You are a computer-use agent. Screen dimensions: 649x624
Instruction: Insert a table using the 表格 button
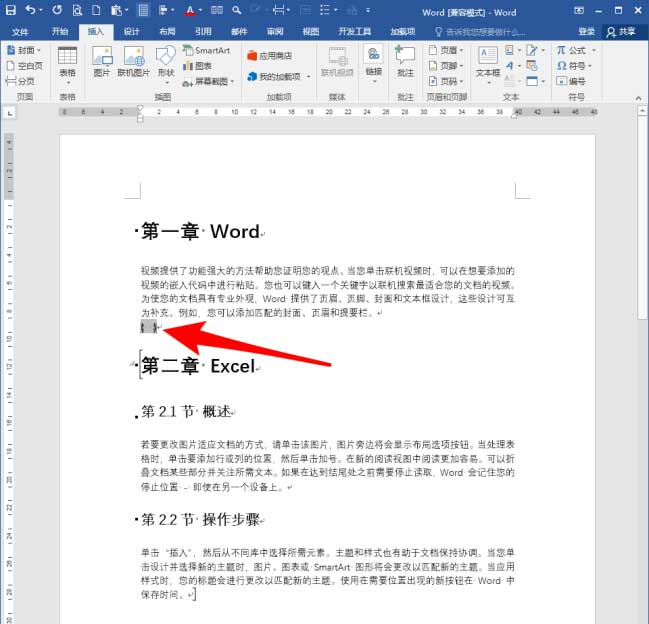(67, 61)
